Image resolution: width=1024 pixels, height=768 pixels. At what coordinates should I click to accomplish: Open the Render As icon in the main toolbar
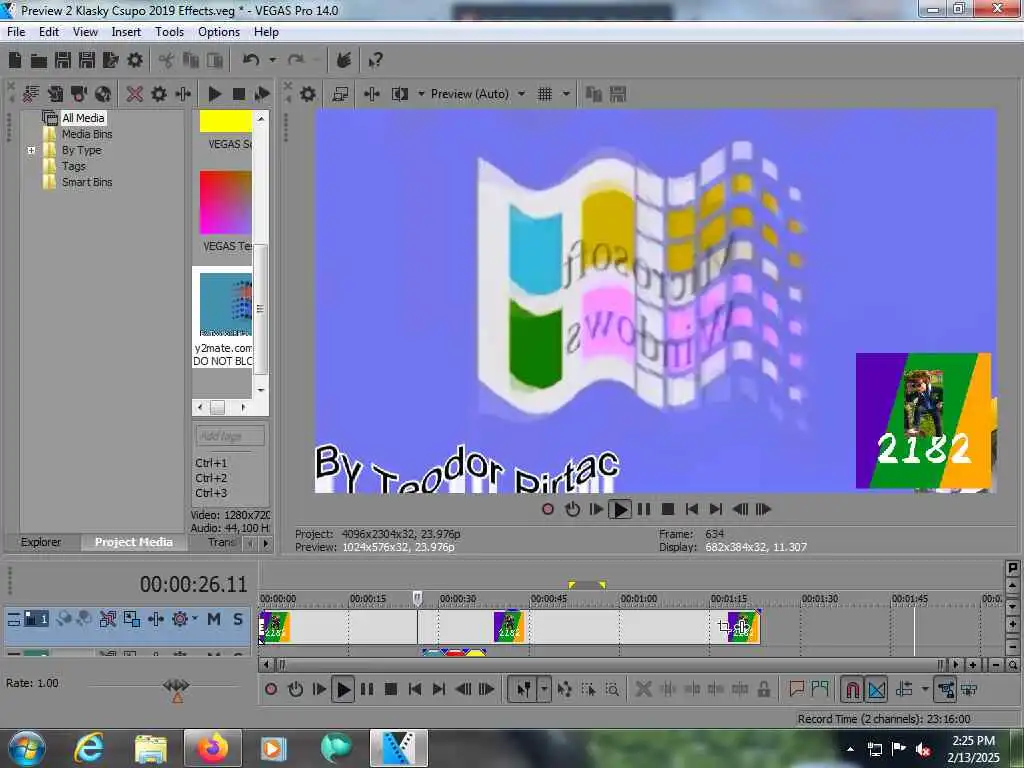110,61
